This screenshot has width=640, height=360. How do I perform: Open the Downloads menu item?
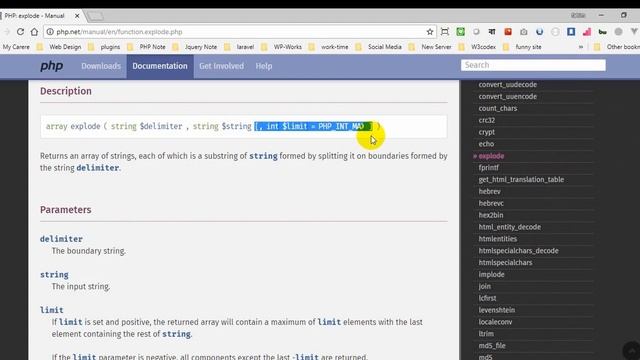click(x=101, y=66)
